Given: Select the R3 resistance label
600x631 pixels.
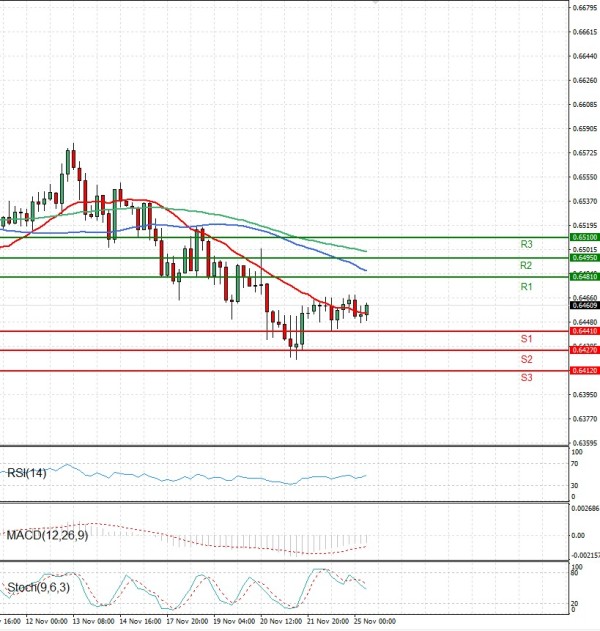Looking at the screenshot, I should (525, 244).
